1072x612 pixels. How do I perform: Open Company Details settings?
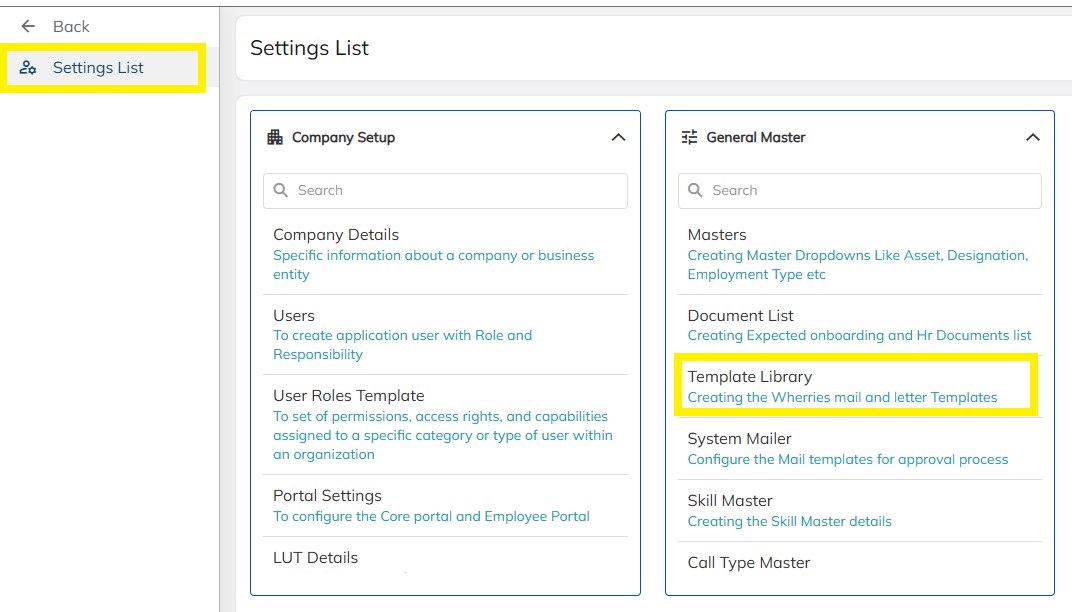336,235
